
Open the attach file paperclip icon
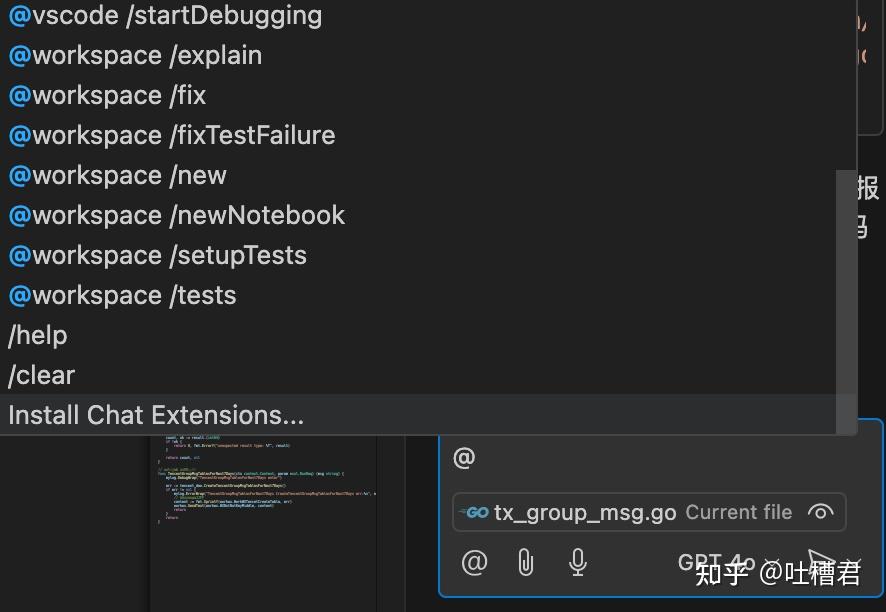525,562
